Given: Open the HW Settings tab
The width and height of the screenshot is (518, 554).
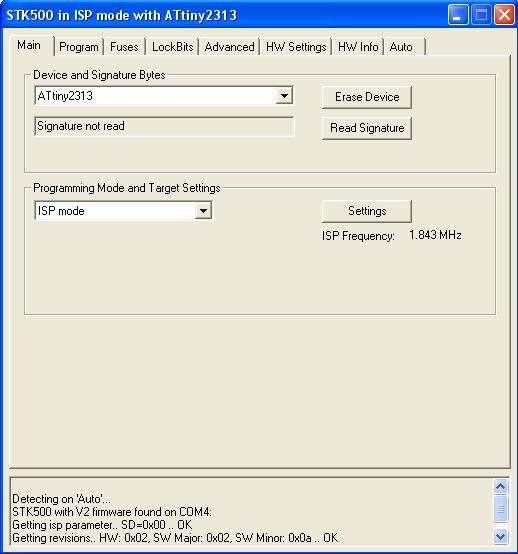Looking at the screenshot, I should point(296,47).
